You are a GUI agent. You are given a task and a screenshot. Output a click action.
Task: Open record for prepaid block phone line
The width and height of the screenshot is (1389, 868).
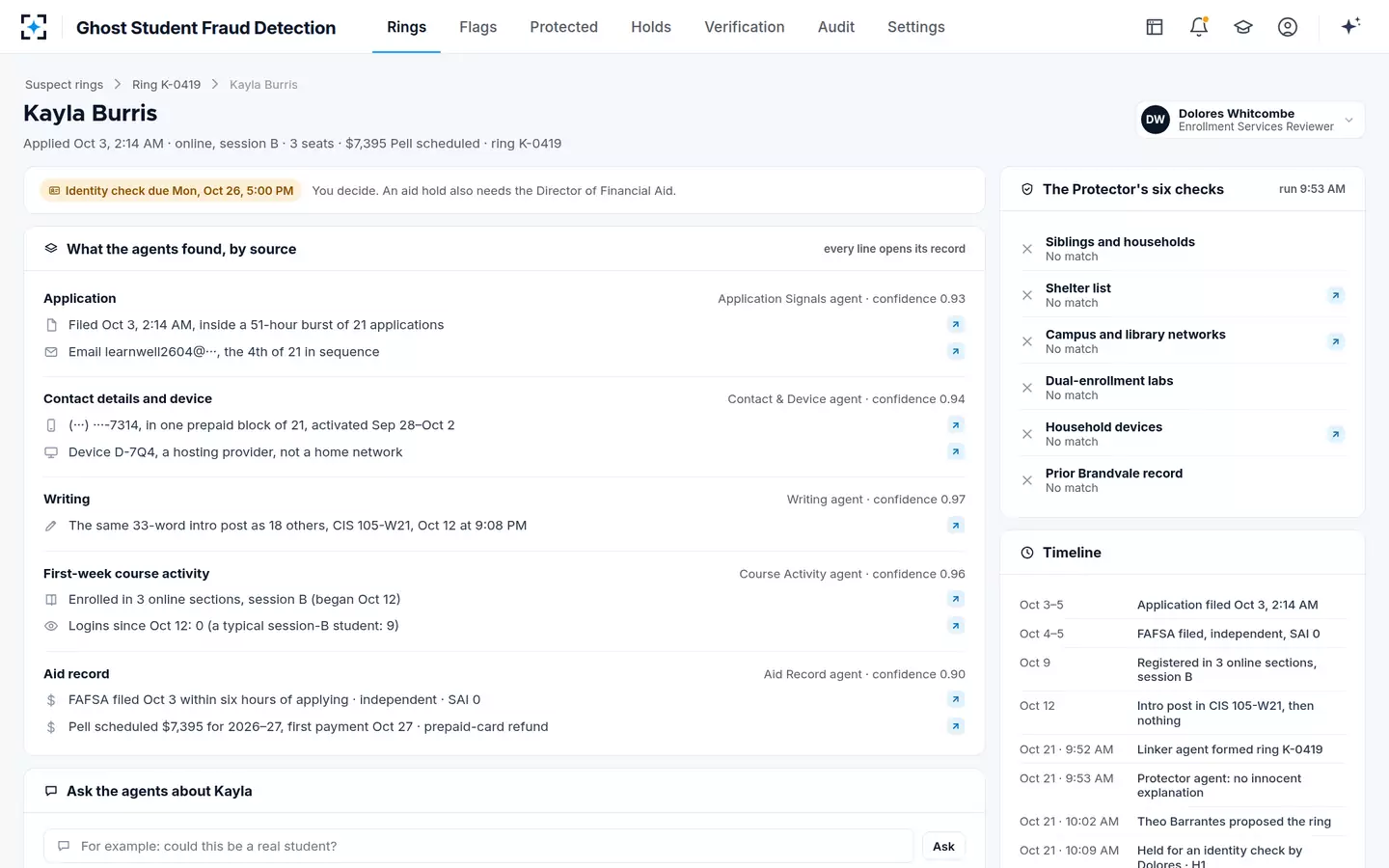click(x=956, y=425)
